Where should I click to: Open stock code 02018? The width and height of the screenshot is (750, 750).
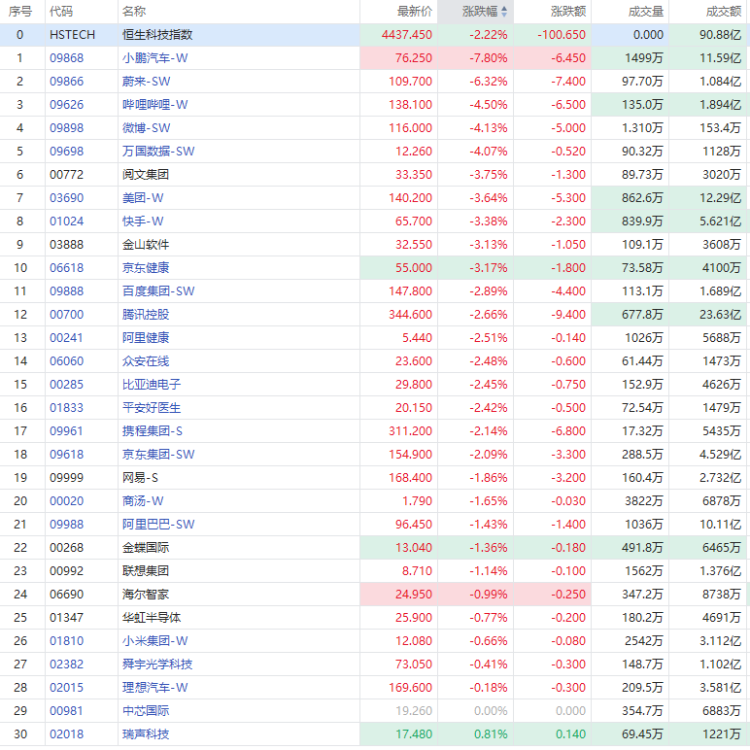66,734
